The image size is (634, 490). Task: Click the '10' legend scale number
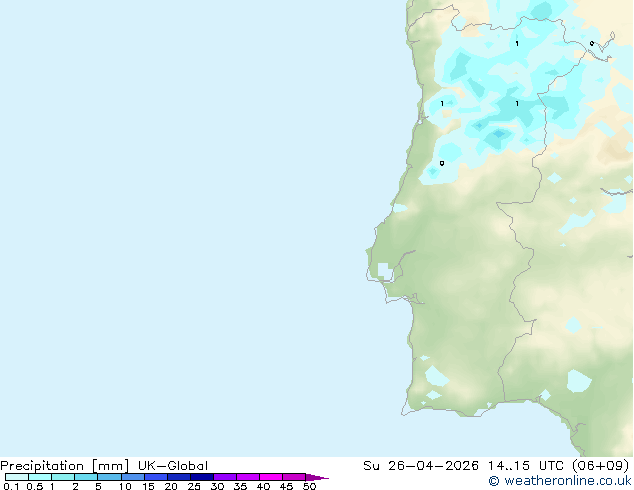coord(125,486)
